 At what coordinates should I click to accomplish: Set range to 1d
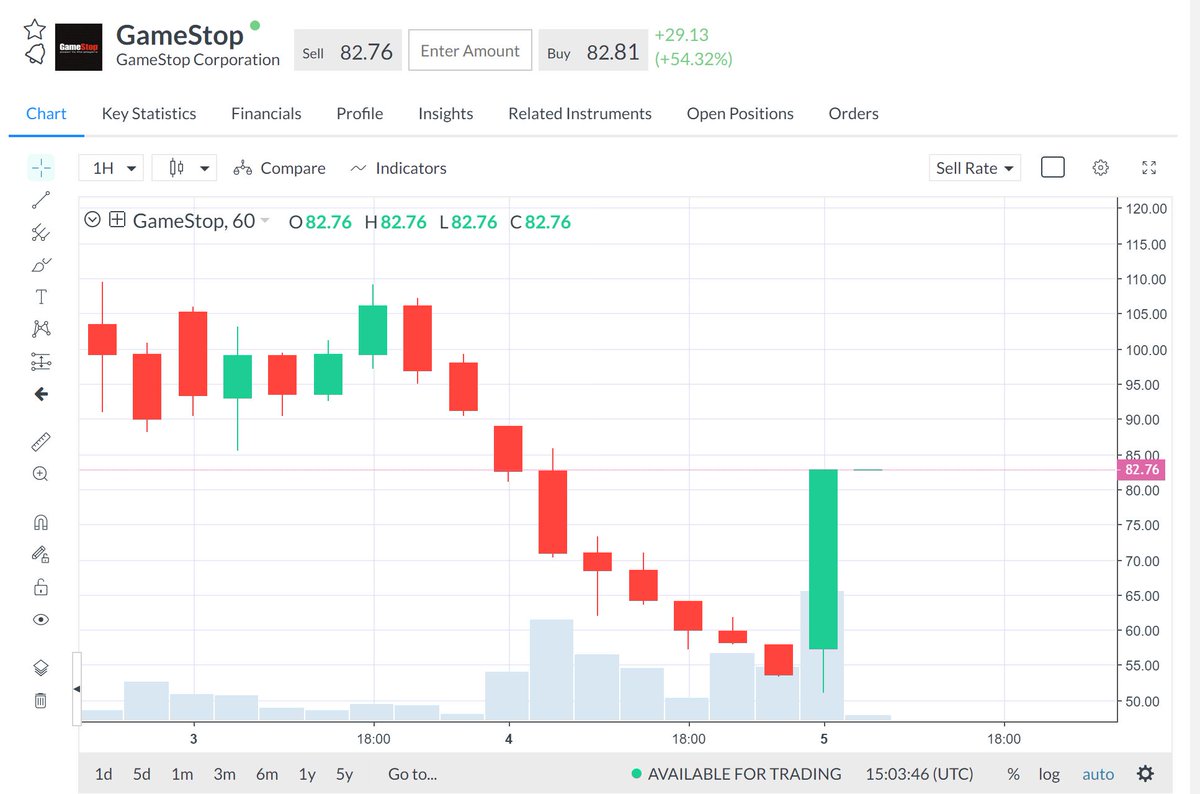tap(103, 773)
